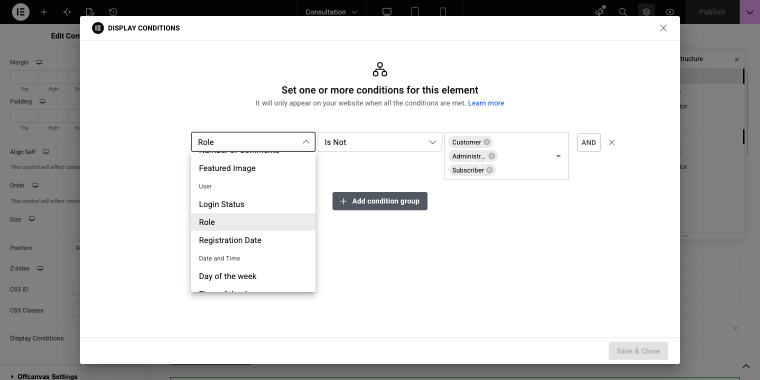Click Size responsive device icon

point(32,219)
